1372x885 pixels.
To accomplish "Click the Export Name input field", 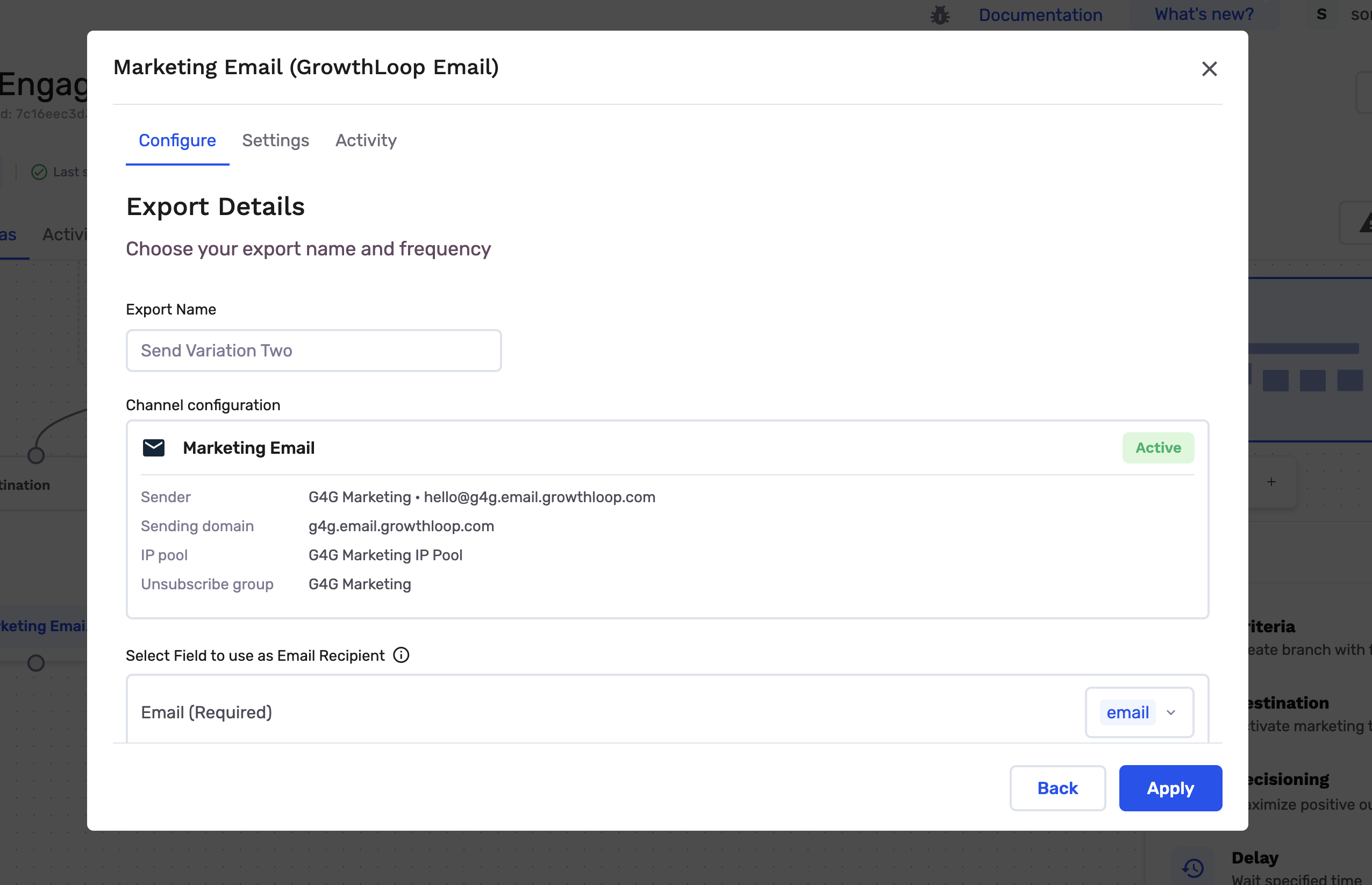I will point(313,351).
